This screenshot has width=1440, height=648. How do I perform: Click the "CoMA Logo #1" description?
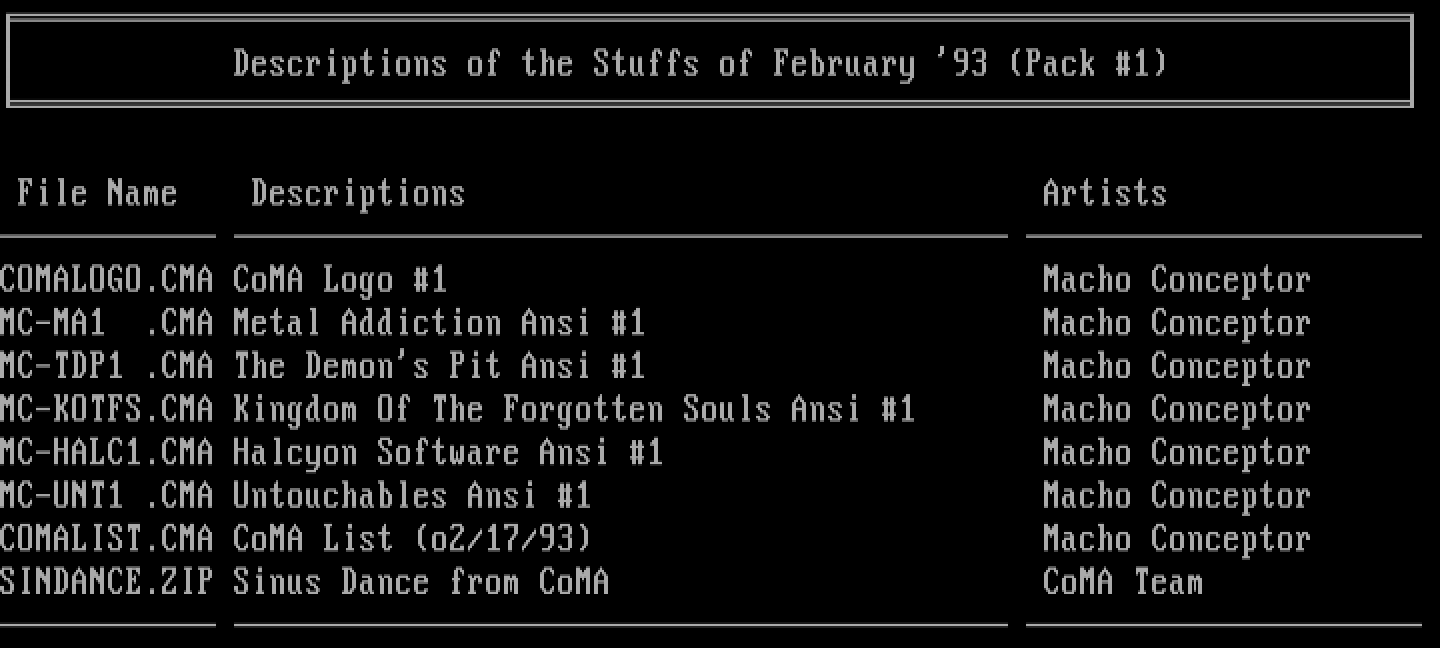339,280
